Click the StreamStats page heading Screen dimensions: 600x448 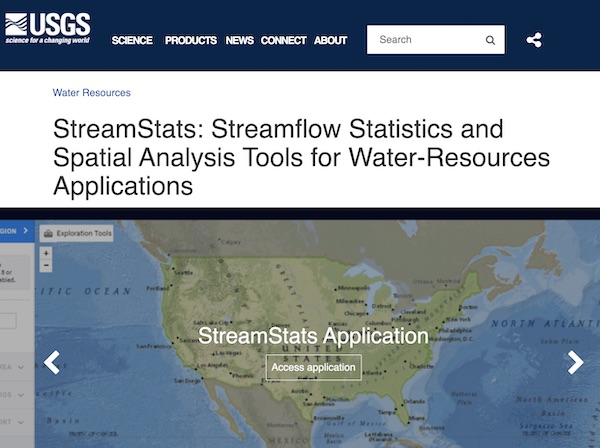[x=302, y=157]
